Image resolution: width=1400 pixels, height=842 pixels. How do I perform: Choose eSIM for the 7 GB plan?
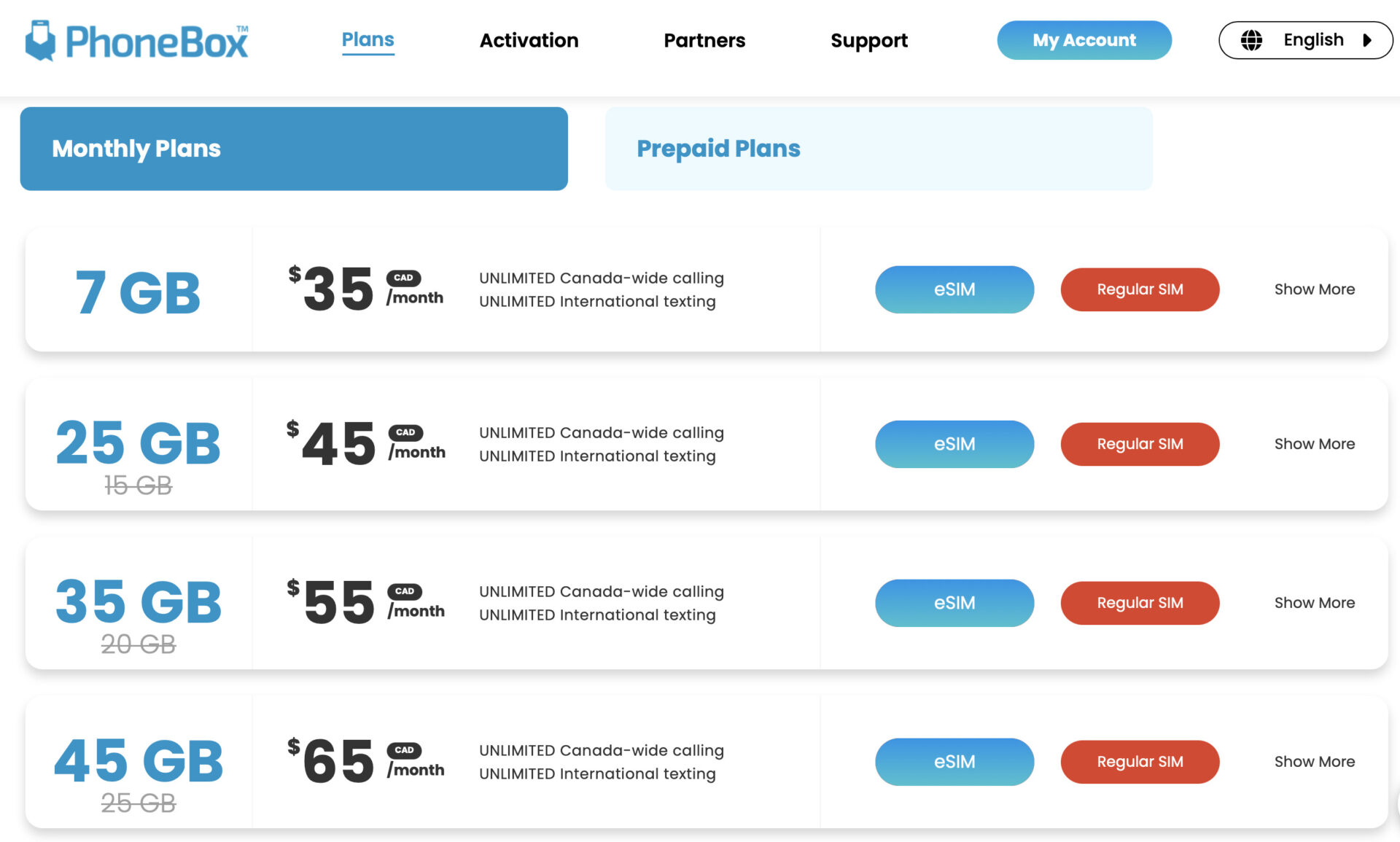coord(954,289)
